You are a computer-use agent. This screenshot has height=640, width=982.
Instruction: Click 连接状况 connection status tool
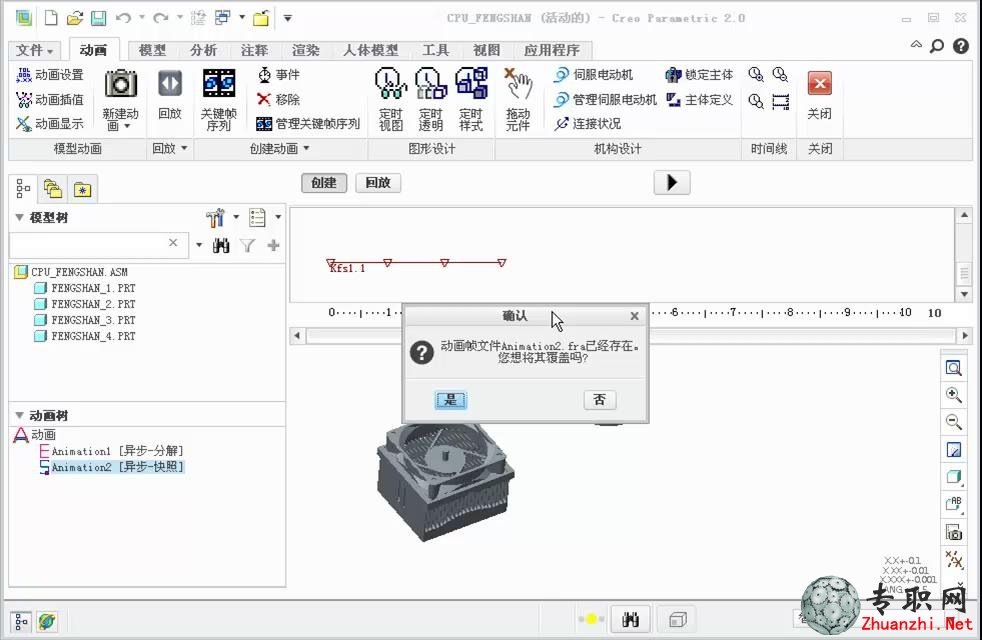point(587,123)
